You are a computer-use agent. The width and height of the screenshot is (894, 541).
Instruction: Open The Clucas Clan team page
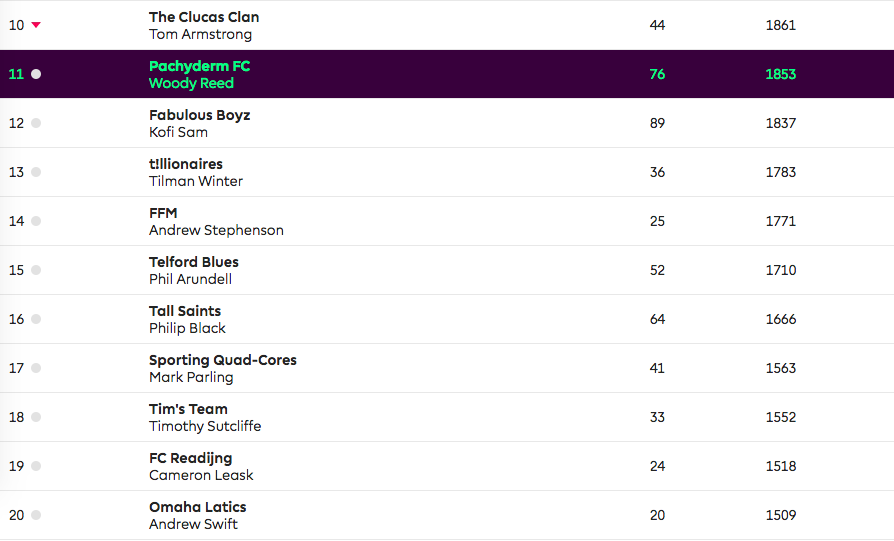pyautogui.click(x=204, y=17)
